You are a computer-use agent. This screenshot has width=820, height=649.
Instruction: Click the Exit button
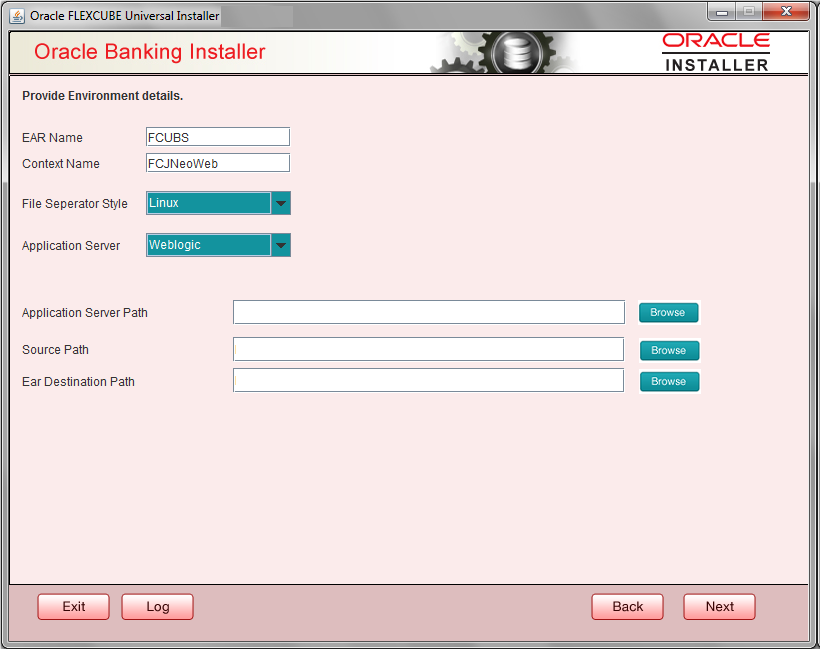point(74,607)
